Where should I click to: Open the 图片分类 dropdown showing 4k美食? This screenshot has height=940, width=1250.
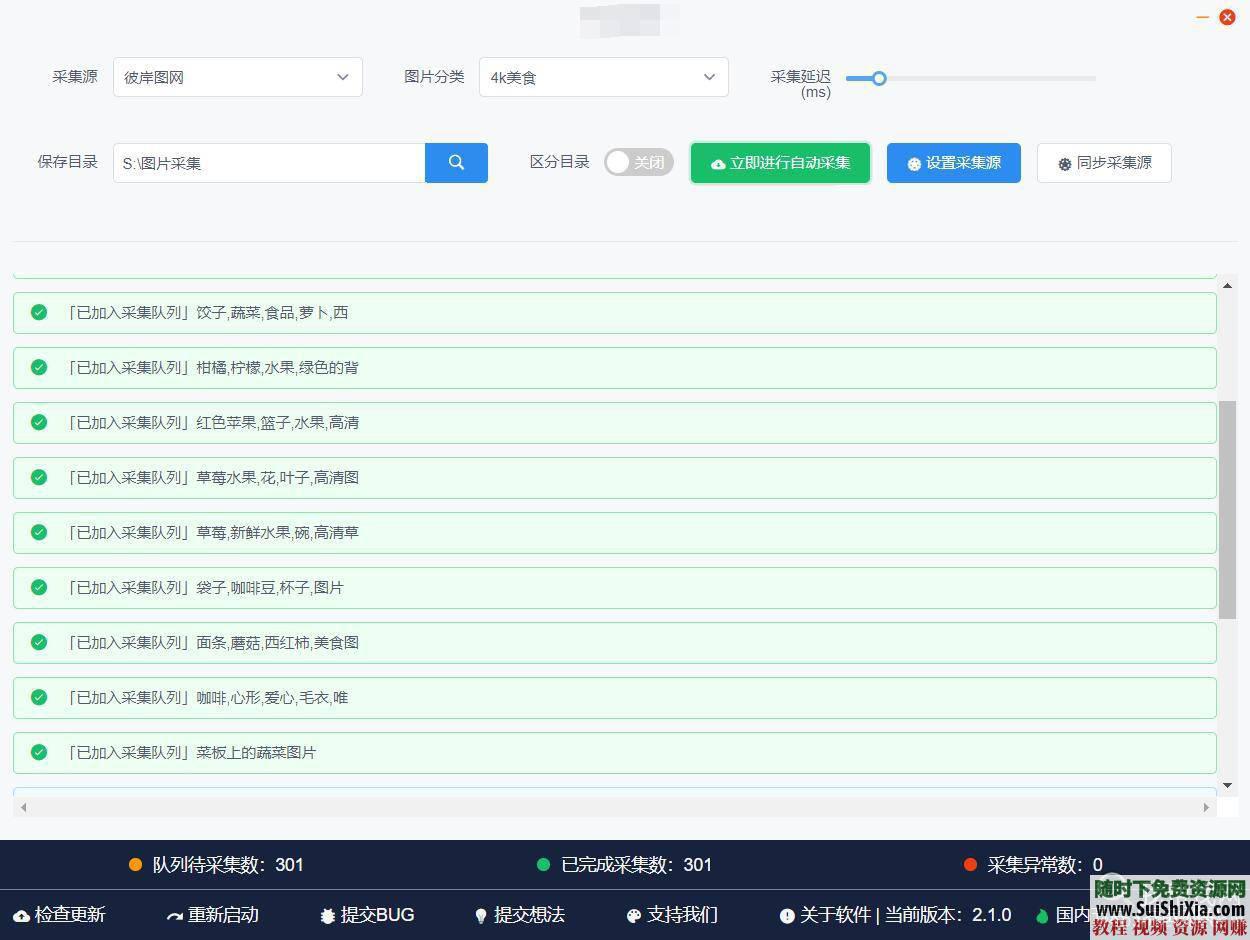coord(603,77)
